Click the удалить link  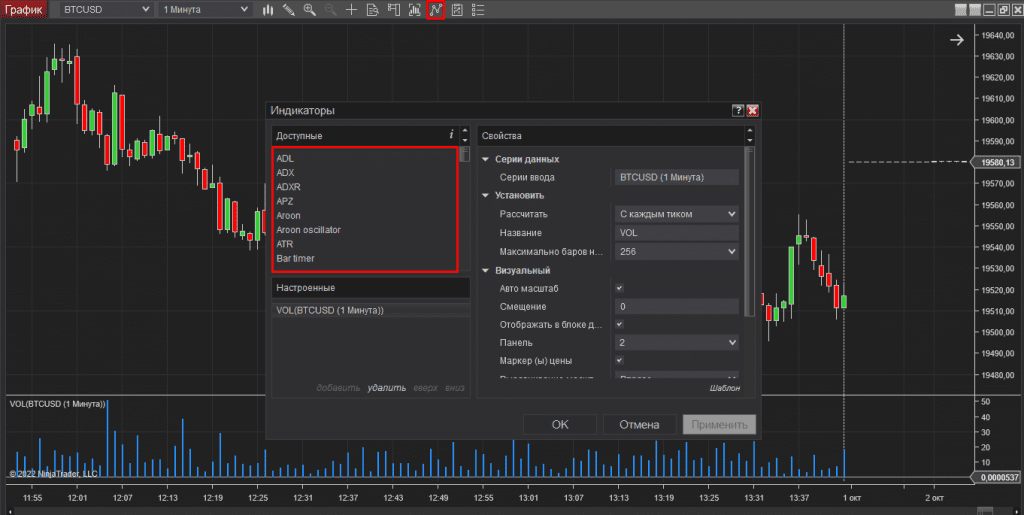click(x=387, y=388)
